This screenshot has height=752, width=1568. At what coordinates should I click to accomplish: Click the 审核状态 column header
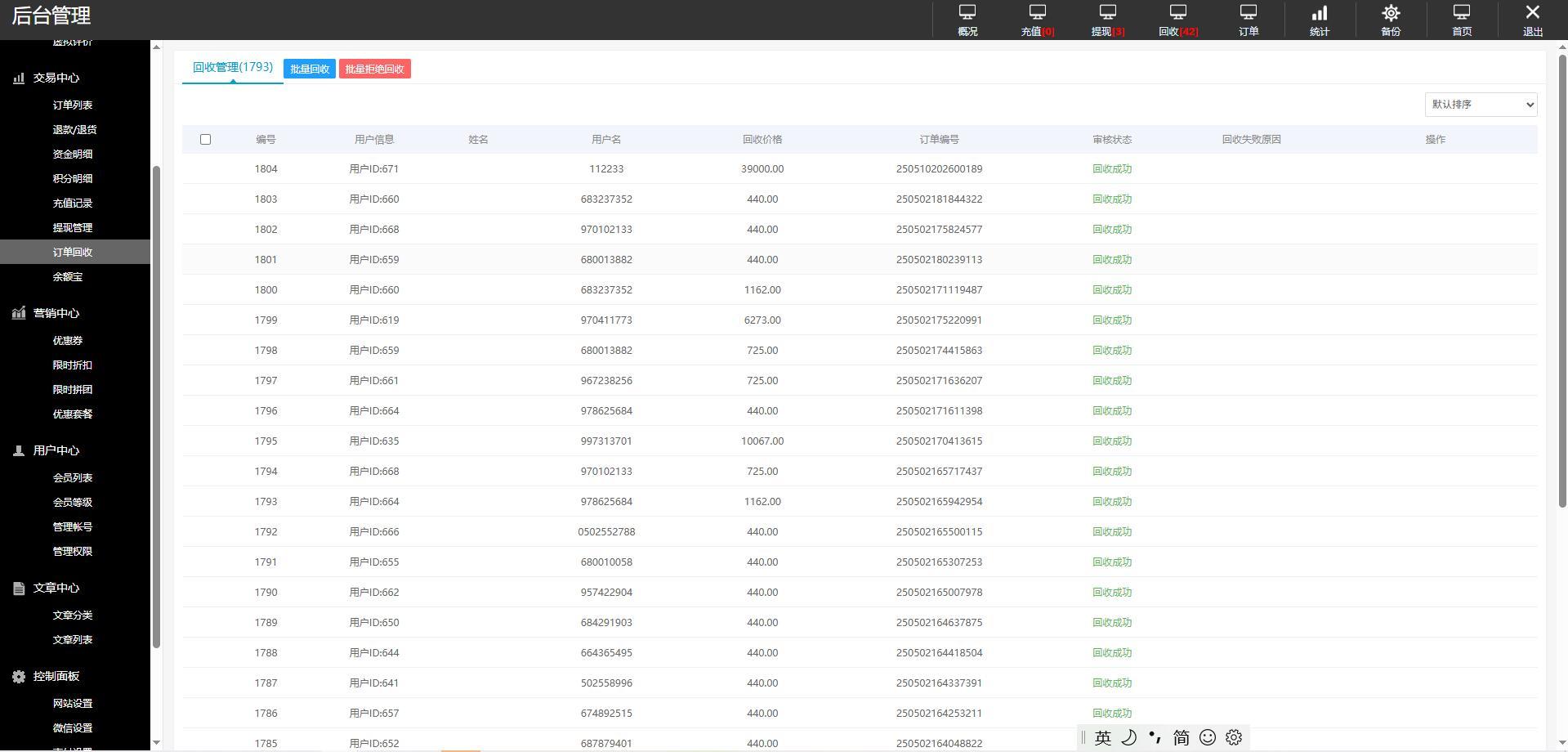(1112, 140)
